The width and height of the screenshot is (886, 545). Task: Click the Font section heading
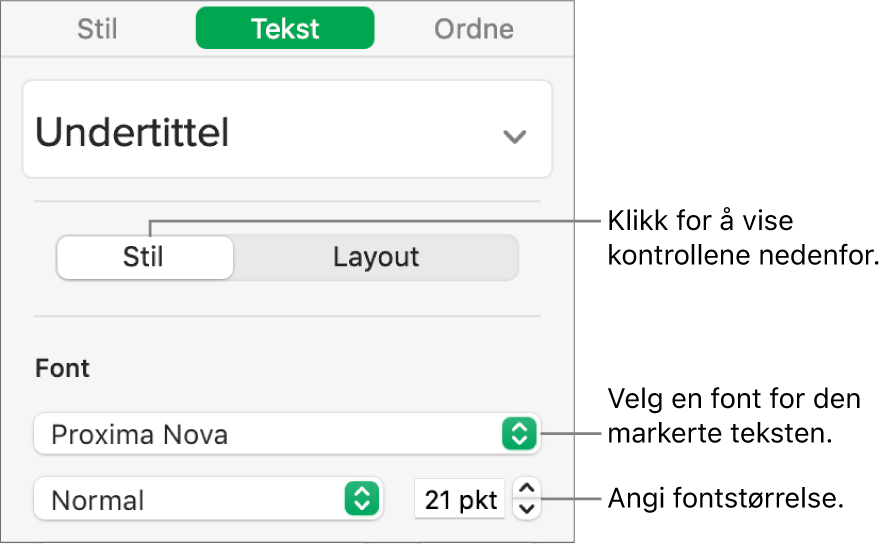(62, 368)
